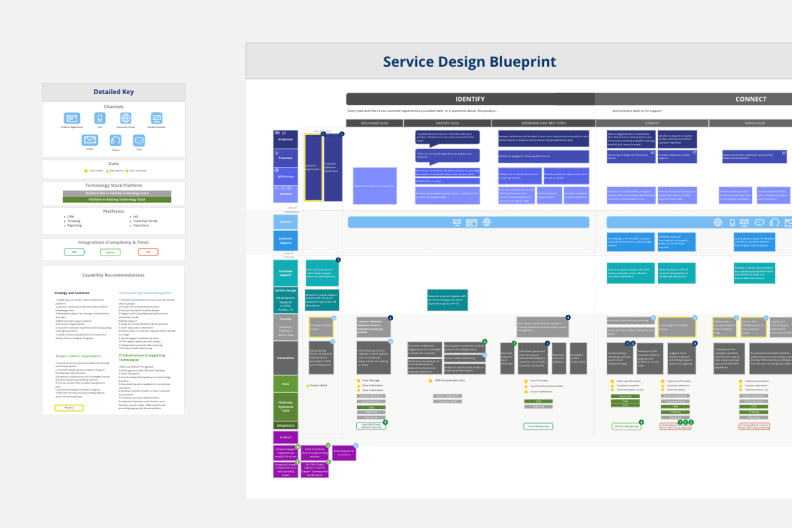Click the Product Application channel icon
Screen dimensions: 792x528
(72, 120)
